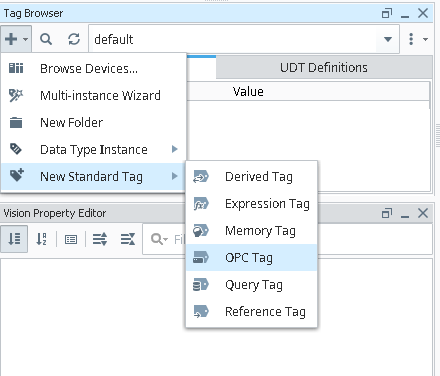This screenshot has width=440, height=376.
Task: Expand Data Type Instance submenu arrow
Action: [174, 149]
